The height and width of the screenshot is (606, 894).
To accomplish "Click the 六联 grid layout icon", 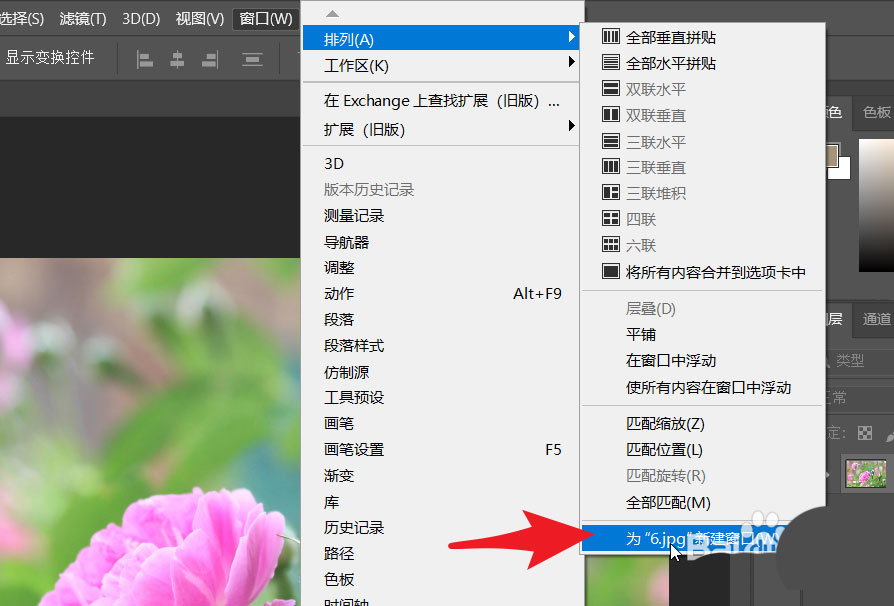I will [x=611, y=245].
